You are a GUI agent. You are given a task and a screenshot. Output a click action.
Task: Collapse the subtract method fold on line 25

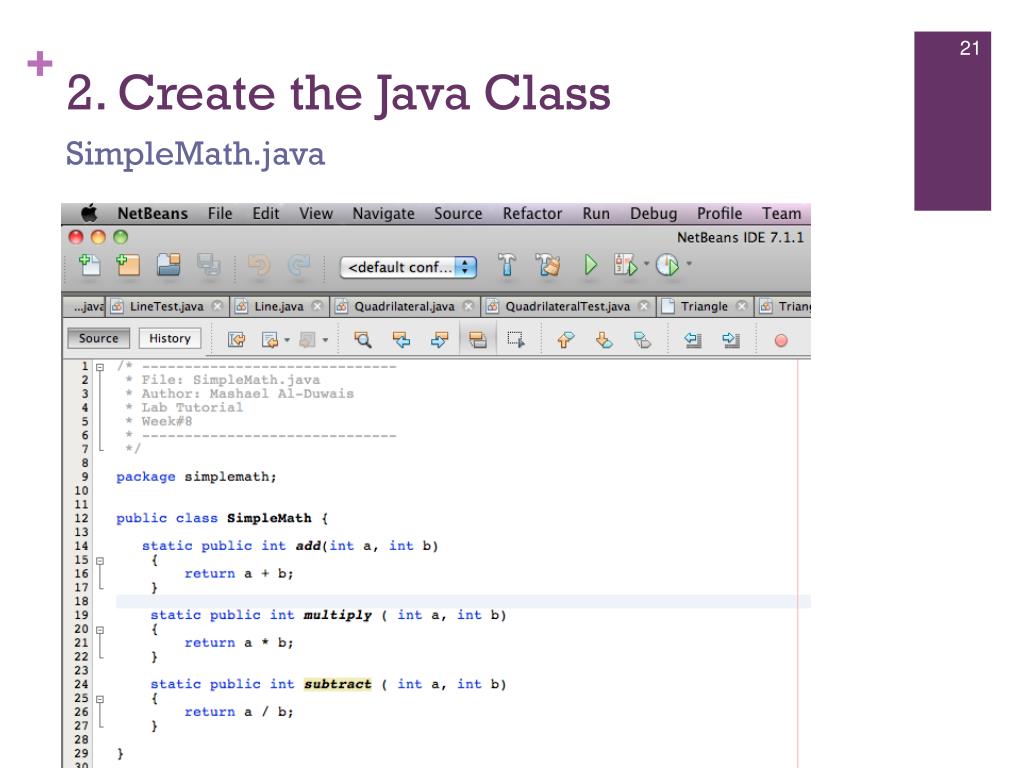101,699
